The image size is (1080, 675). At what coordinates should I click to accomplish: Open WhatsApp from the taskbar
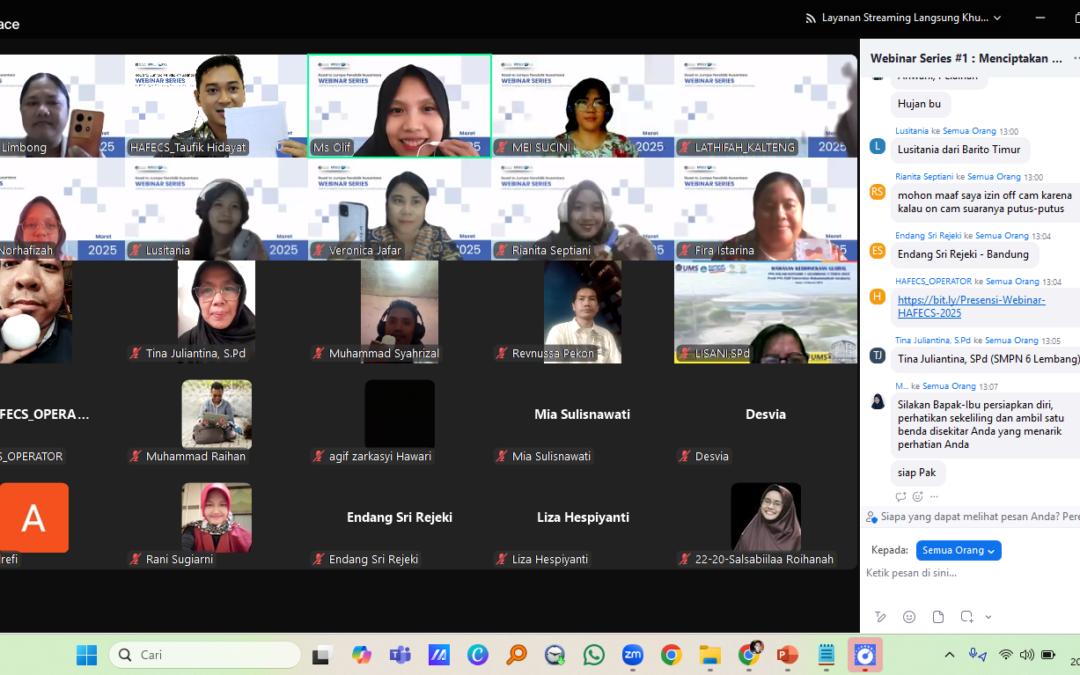click(x=594, y=655)
